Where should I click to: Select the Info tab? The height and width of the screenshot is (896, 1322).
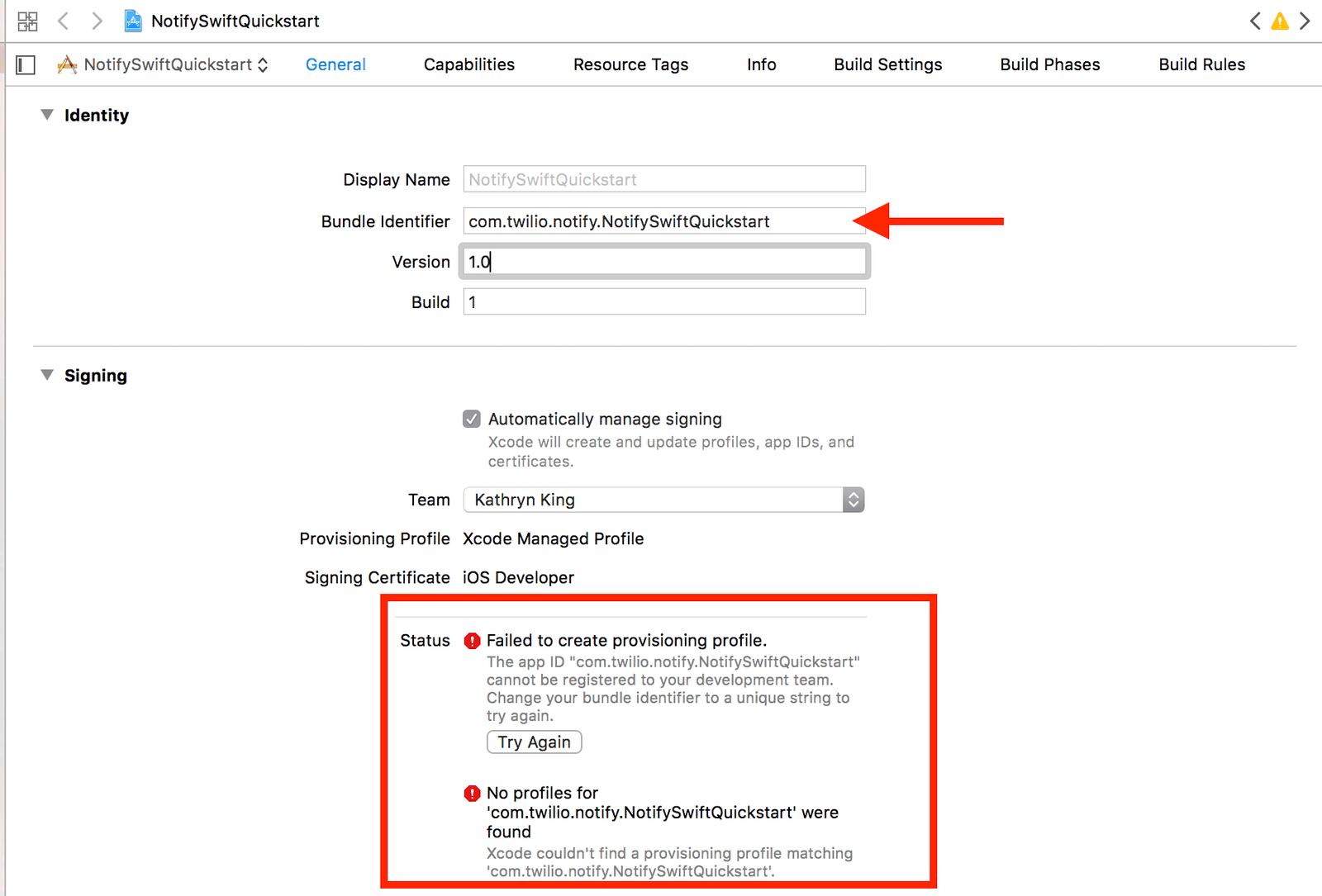[x=760, y=64]
